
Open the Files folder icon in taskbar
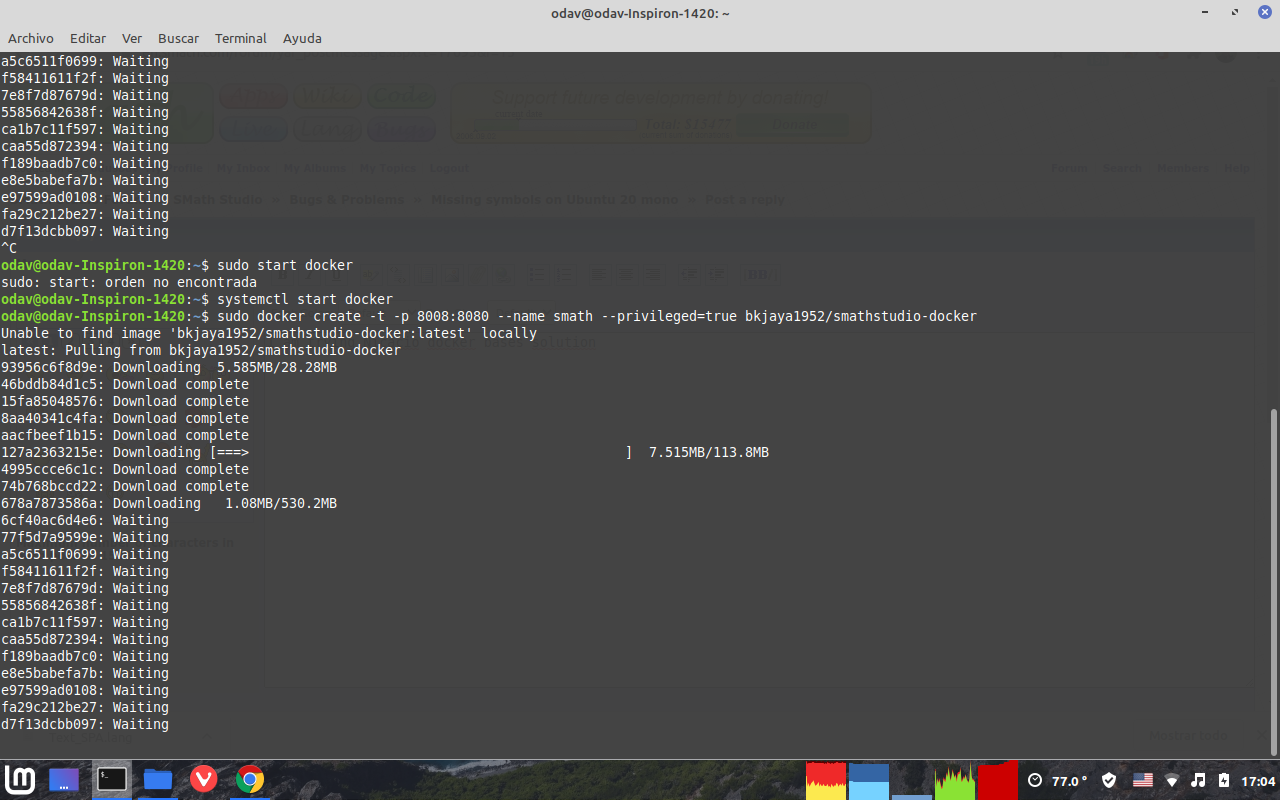(x=157, y=780)
